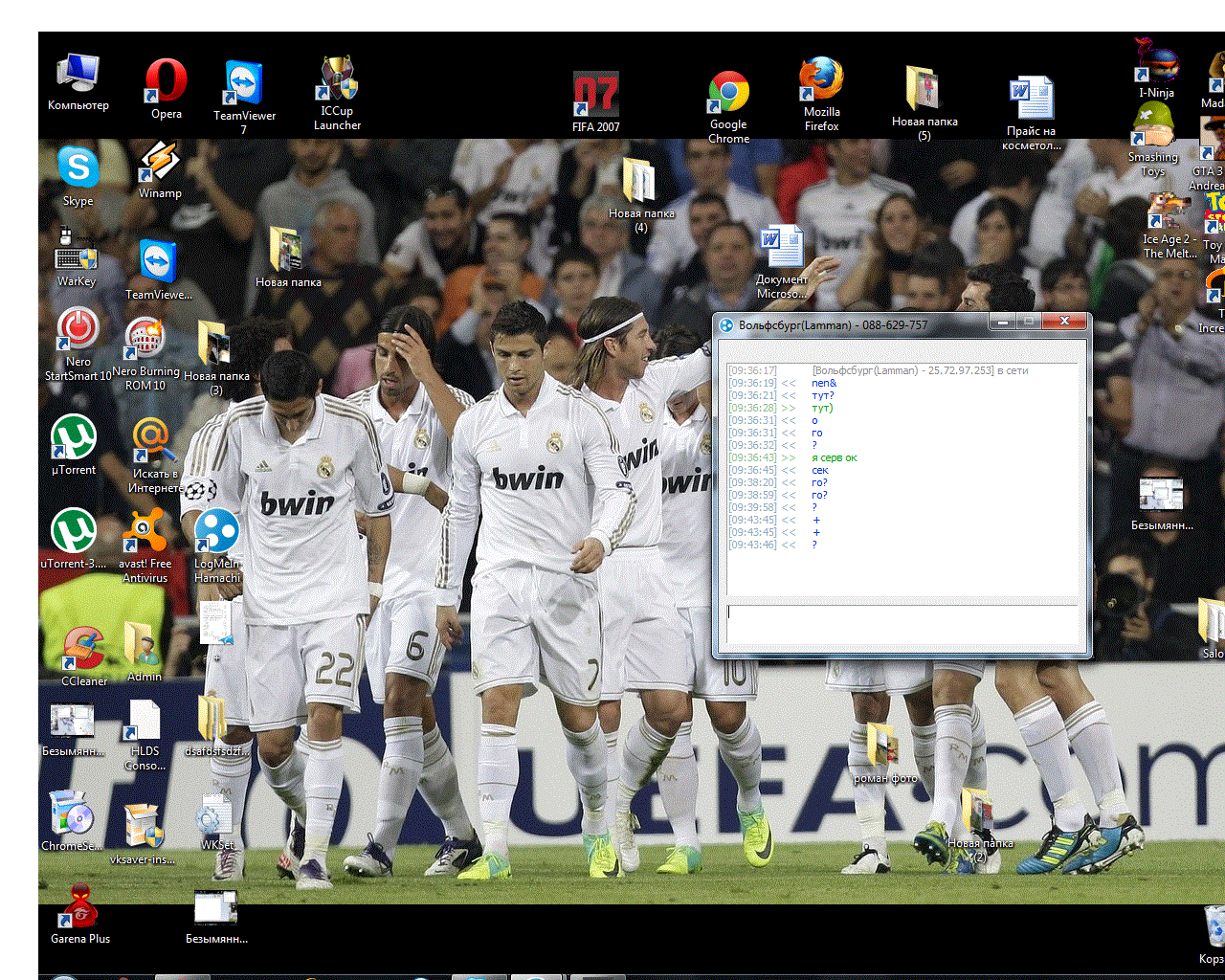The height and width of the screenshot is (980, 1225).
Task: Launch Opera browser shortcut
Action: pos(167,89)
